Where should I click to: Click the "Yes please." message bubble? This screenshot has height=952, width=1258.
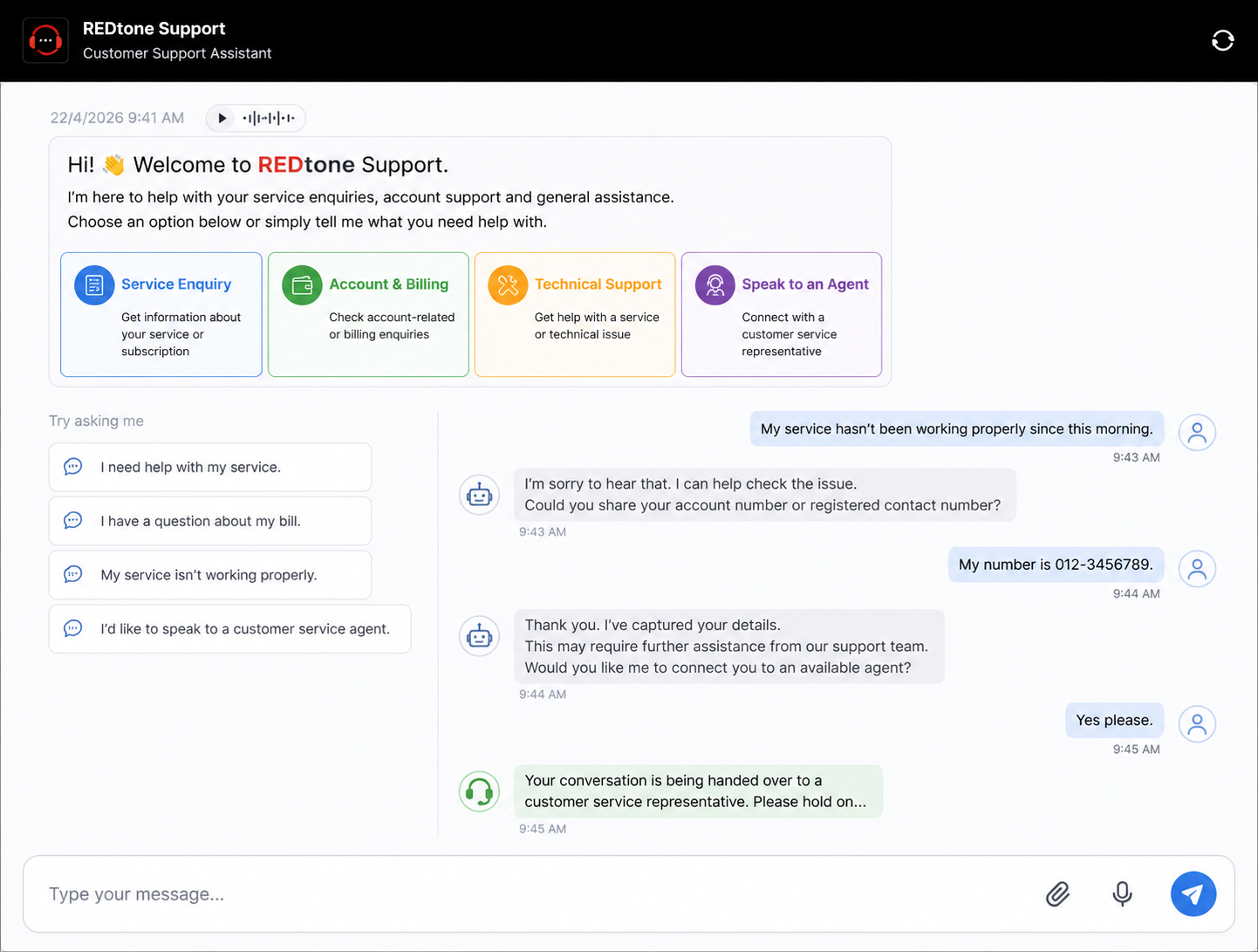click(1114, 720)
